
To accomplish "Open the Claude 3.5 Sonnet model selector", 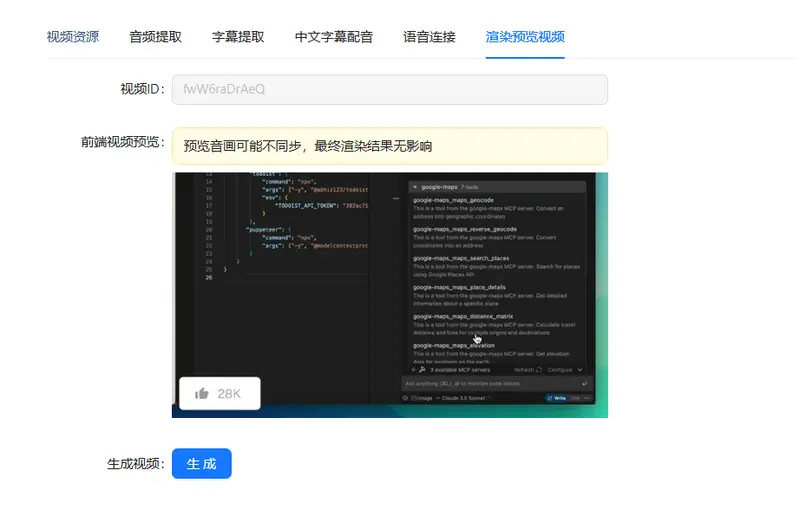I will coord(462,398).
